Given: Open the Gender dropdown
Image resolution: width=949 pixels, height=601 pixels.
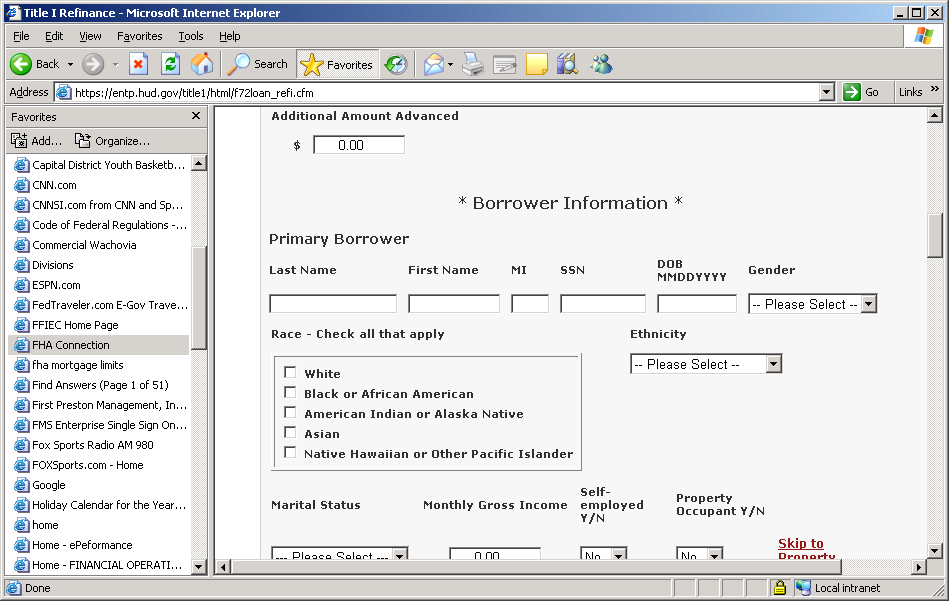Looking at the screenshot, I should pyautogui.click(x=868, y=304).
